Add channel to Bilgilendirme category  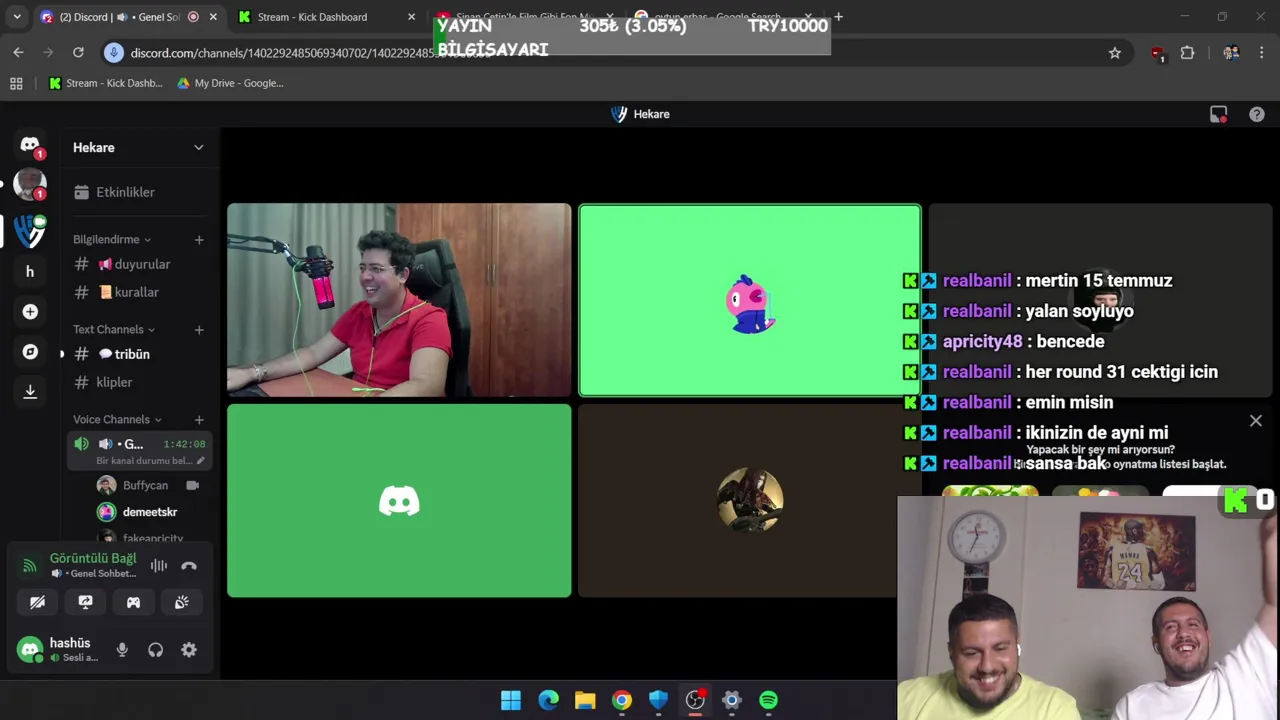[x=199, y=239]
